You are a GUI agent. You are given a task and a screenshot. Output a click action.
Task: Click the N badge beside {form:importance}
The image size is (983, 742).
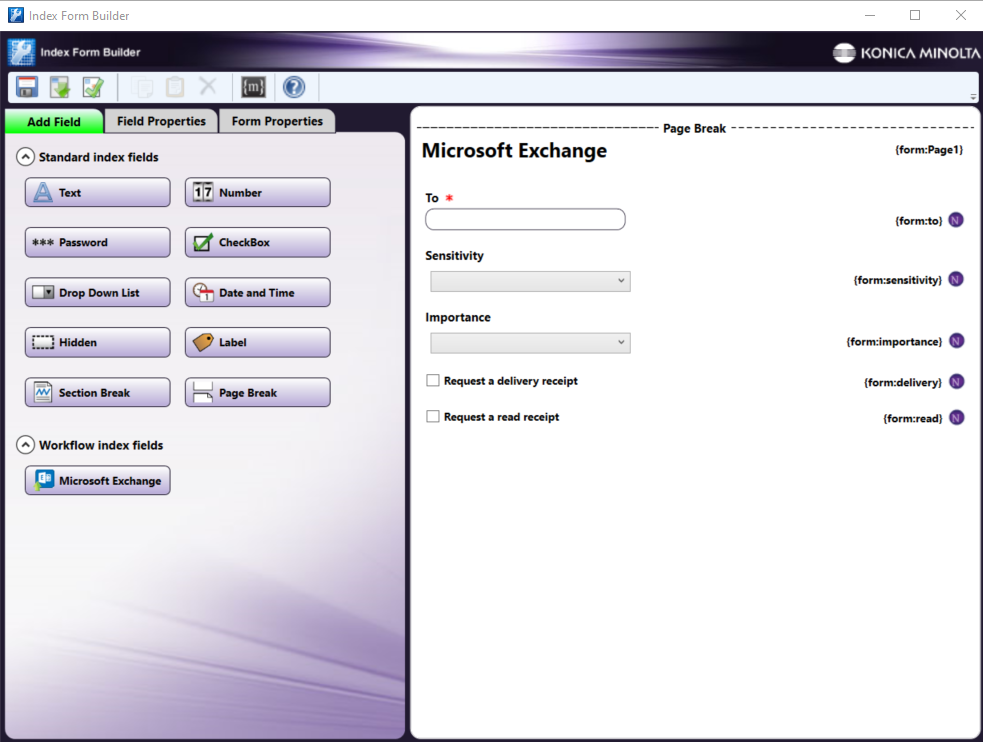956,341
